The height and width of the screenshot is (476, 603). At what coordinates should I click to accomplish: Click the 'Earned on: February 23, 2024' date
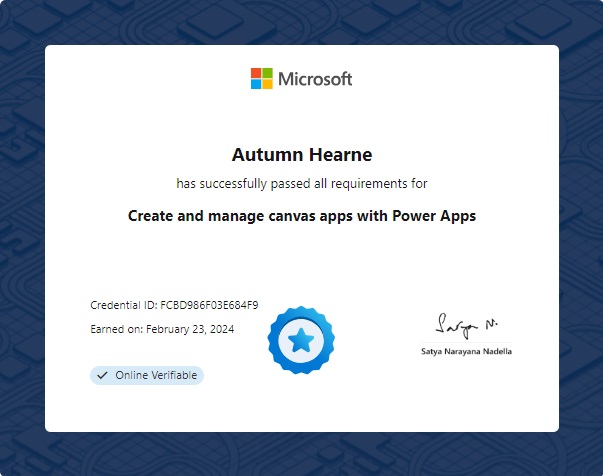(162, 328)
